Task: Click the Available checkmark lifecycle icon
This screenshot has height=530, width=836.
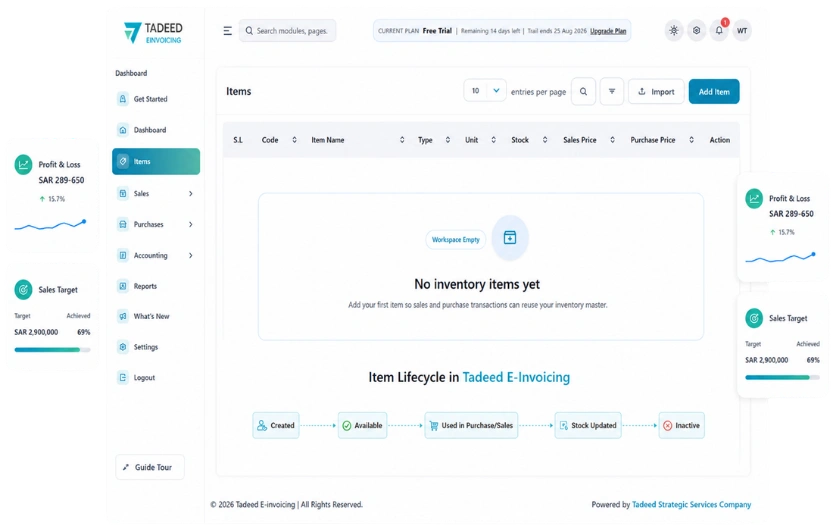Action: coord(347,425)
